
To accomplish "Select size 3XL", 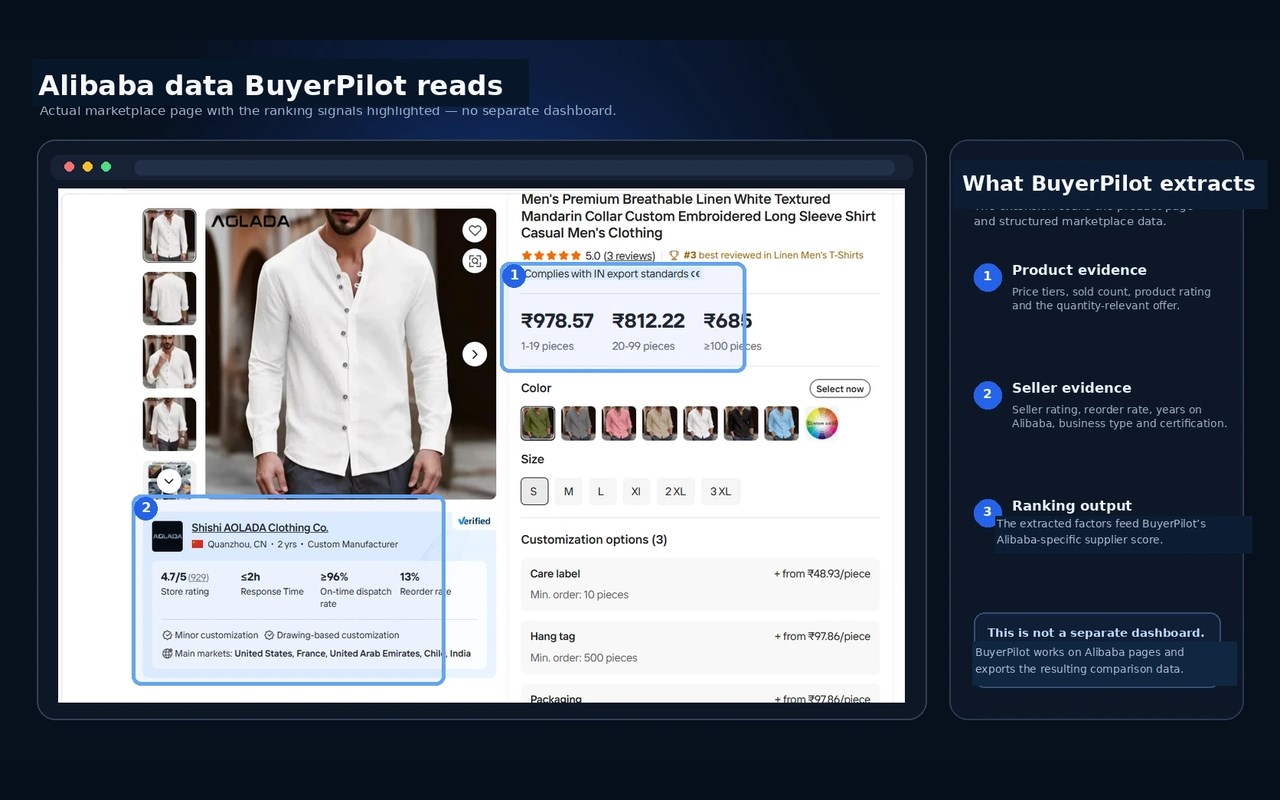I will (721, 491).
